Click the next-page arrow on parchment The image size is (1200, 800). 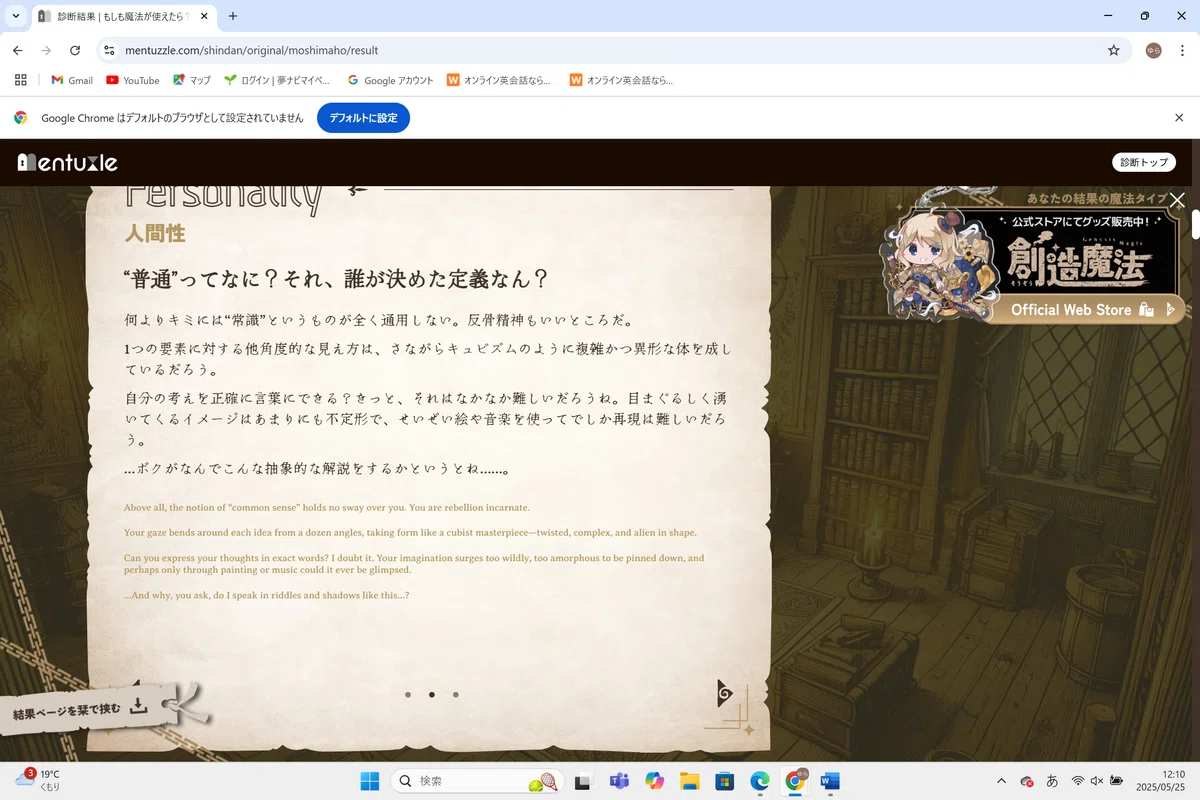point(726,693)
